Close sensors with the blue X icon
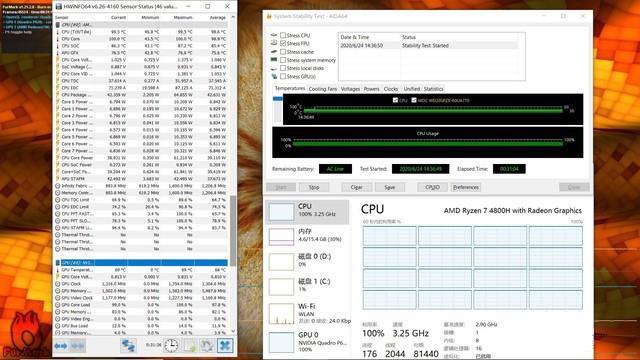The height and width of the screenshot is (360, 640). tap(225, 346)
